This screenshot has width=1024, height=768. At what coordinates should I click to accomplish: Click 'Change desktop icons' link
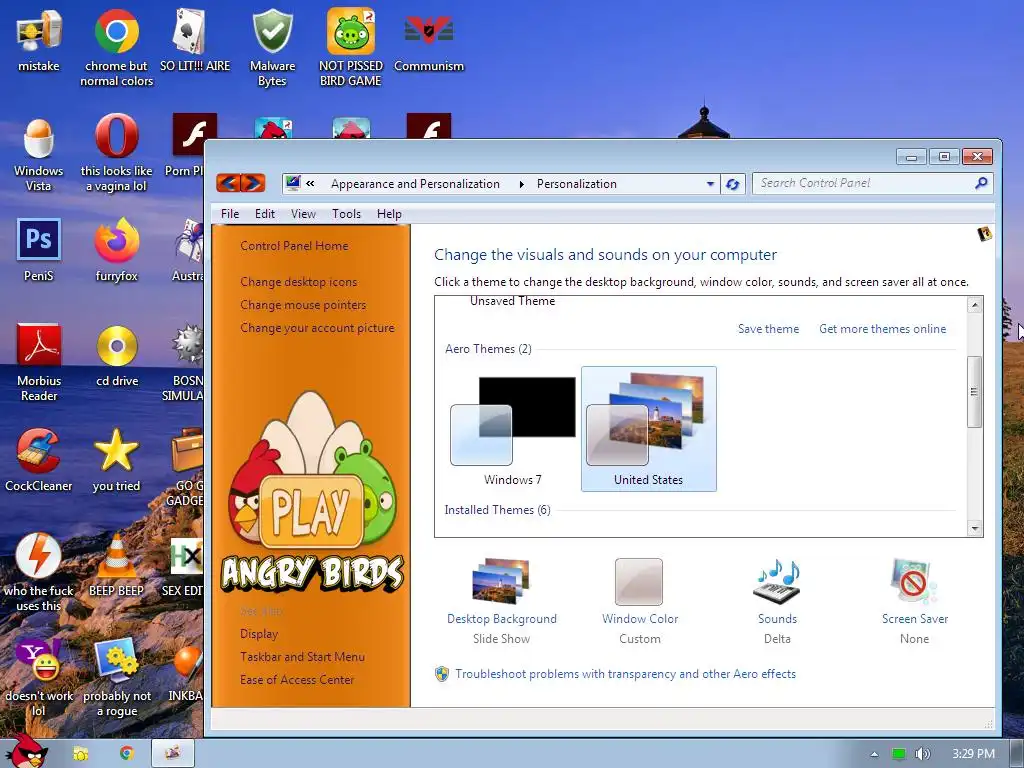(x=298, y=282)
